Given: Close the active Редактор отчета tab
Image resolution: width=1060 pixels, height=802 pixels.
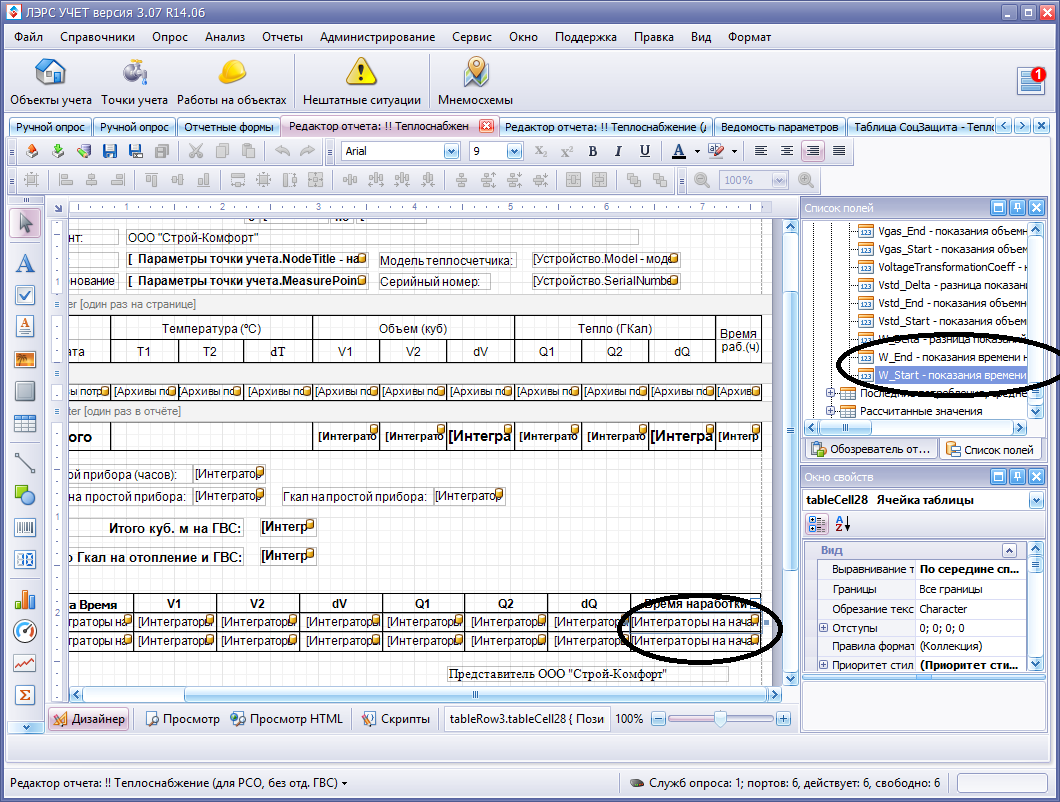Looking at the screenshot, I should (486, 126).
